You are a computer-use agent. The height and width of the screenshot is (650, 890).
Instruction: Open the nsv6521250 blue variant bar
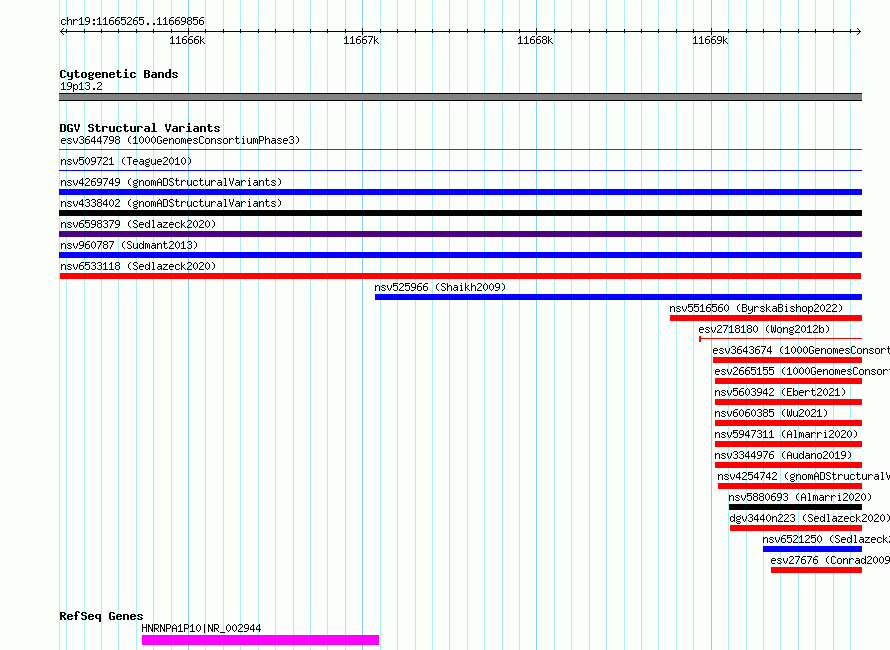(812, 549)
